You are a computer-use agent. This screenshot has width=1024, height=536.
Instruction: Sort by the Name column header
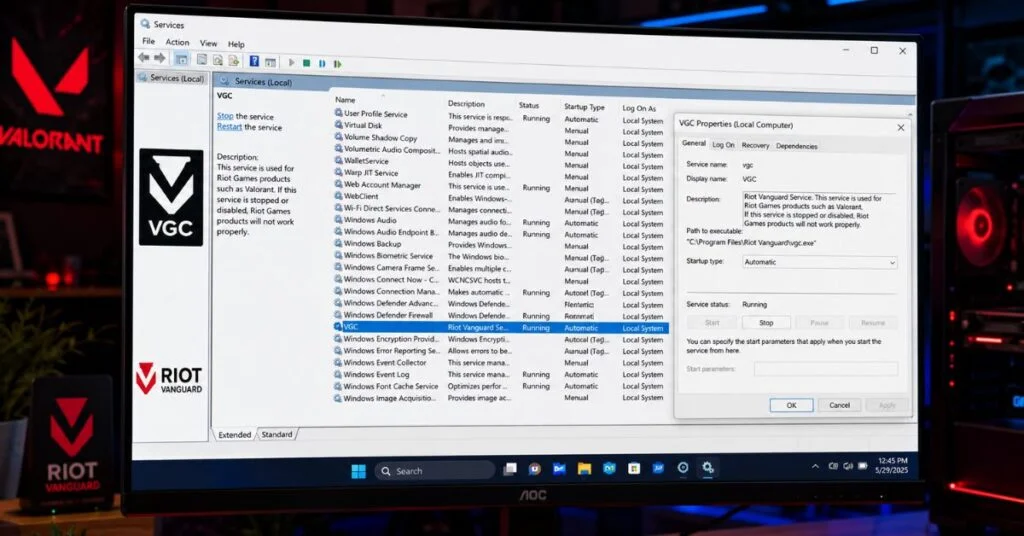tap(345, 100)
